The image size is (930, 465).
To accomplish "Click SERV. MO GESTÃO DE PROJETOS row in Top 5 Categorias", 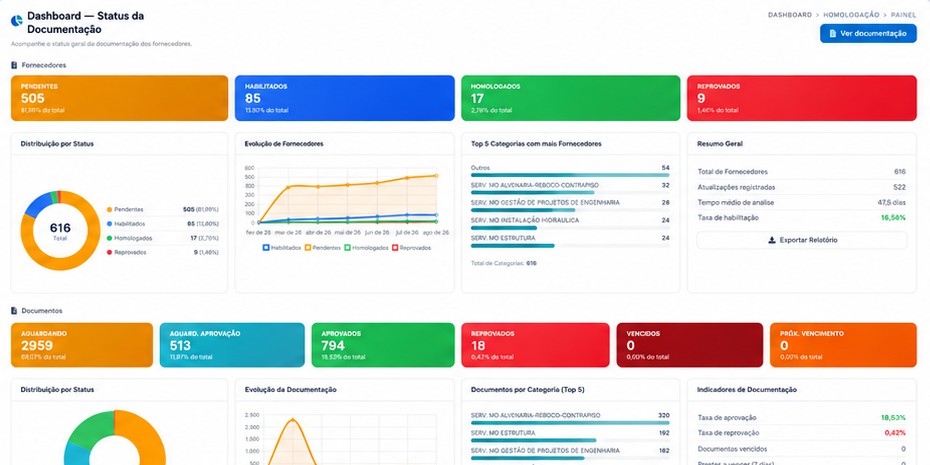I will click(570, 205).
